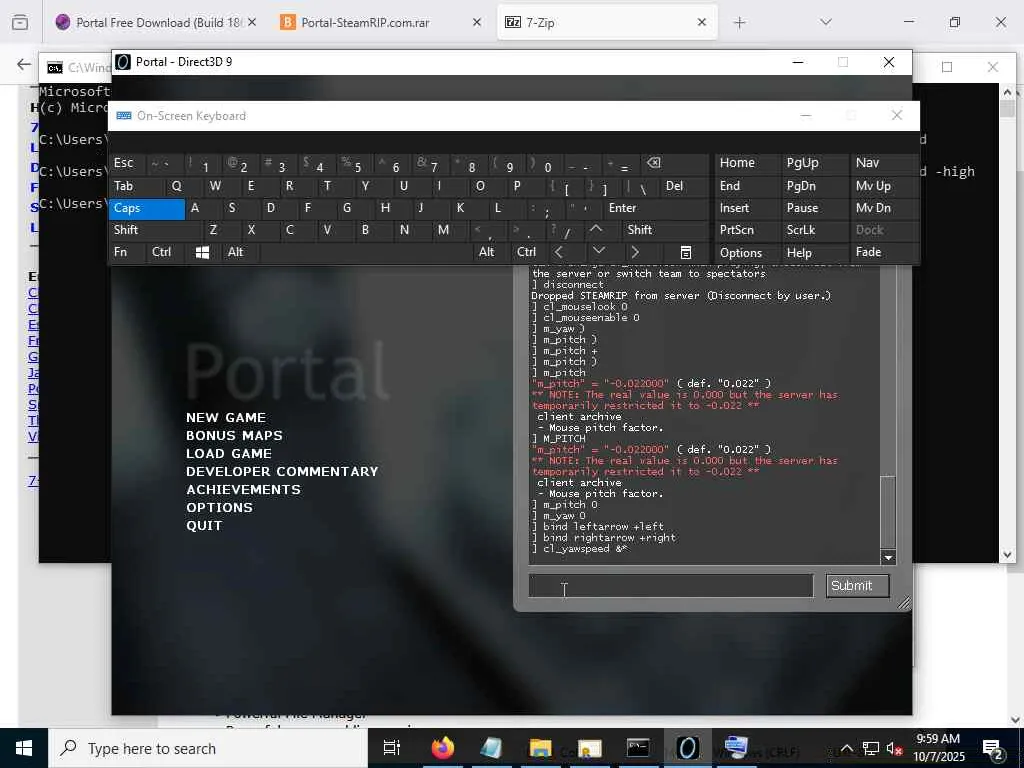Select the 7-Zip browser tab

(x=607, y=22)
